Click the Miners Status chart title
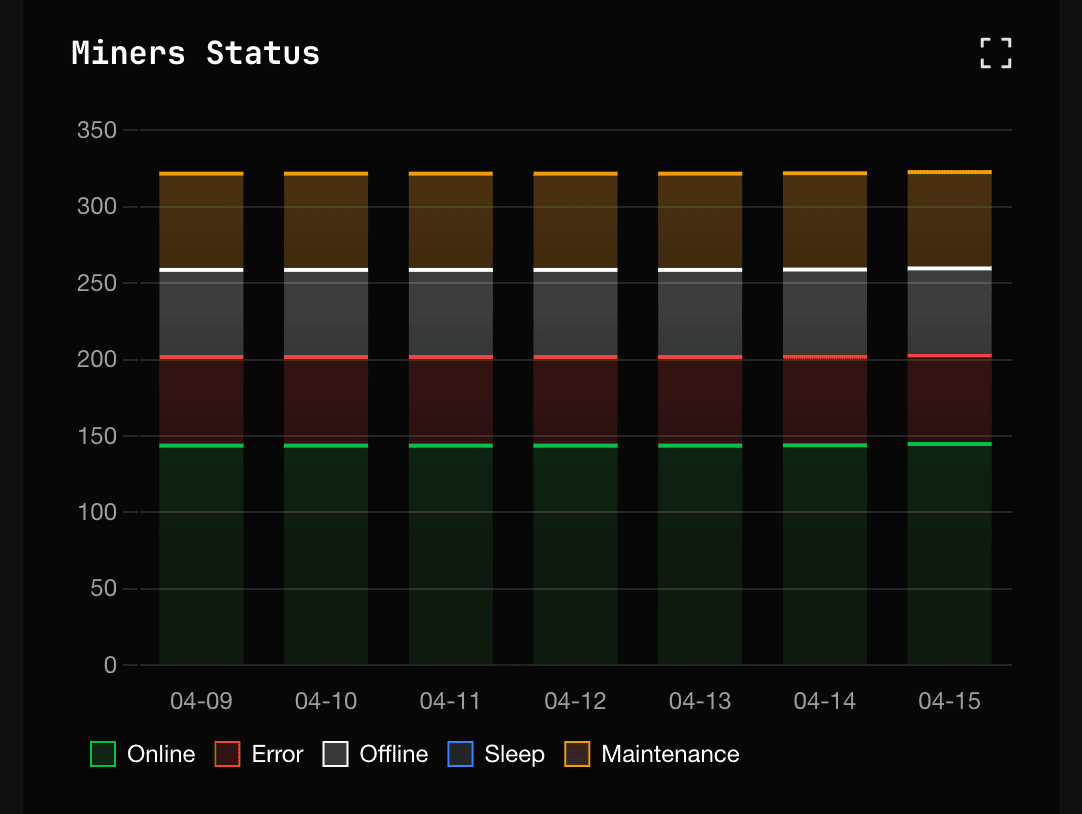This screenshot has width=1082, height=814. (194, 53)
